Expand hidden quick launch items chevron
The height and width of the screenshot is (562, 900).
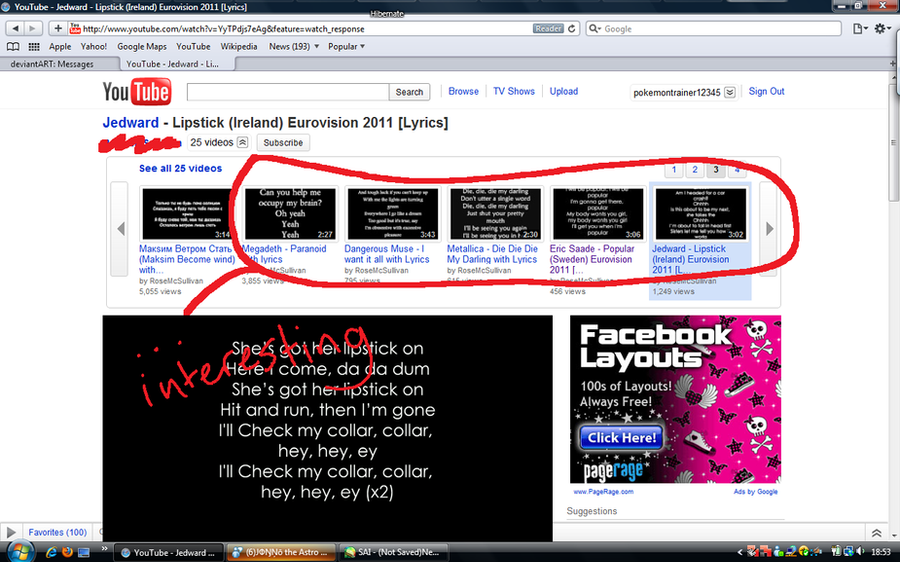coord(104,547)
